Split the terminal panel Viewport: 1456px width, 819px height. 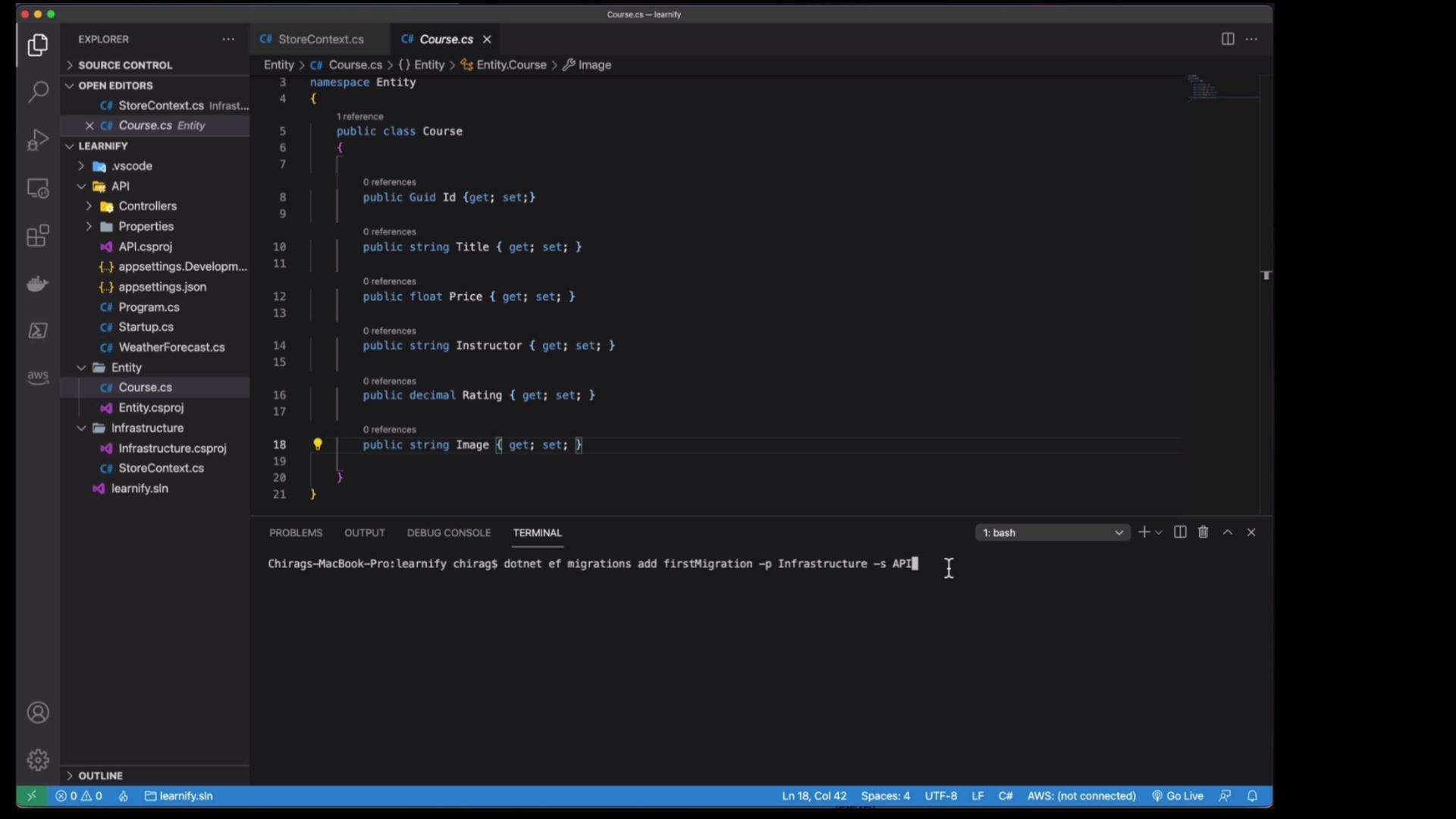click(x=1180, y=532)
